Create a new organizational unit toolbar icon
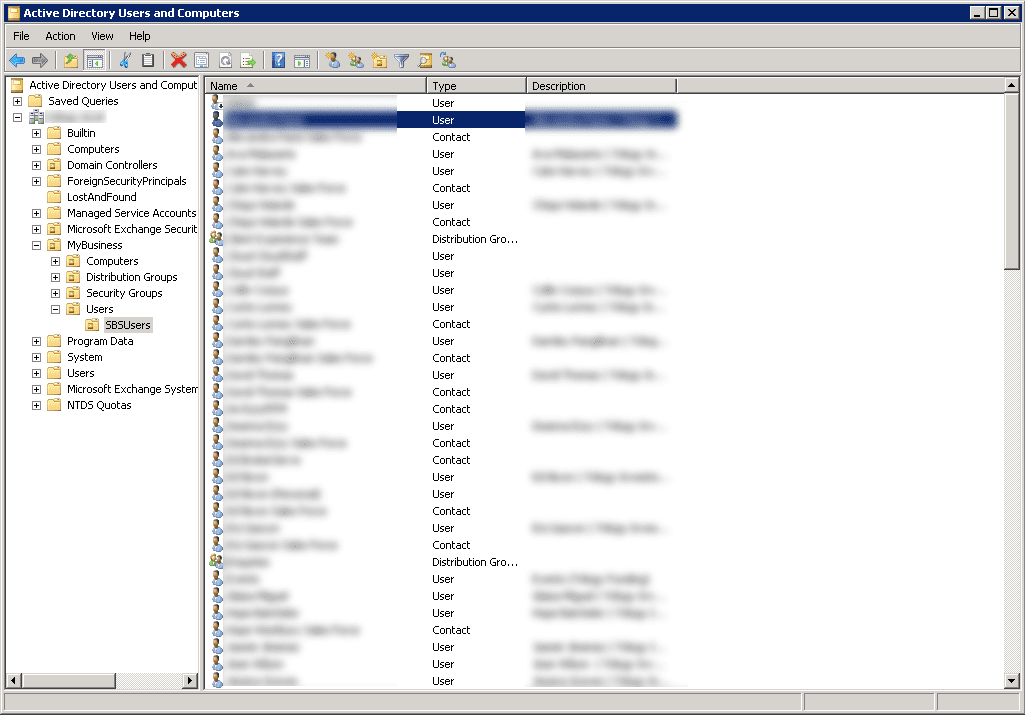The height and width of the screenshot is (715, 1025). 379,61
